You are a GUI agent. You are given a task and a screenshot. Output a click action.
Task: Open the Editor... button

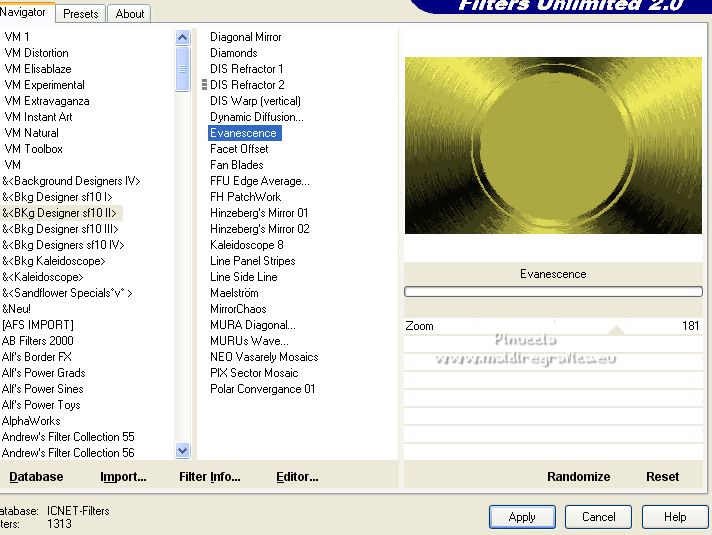click(x=297, y=476)
